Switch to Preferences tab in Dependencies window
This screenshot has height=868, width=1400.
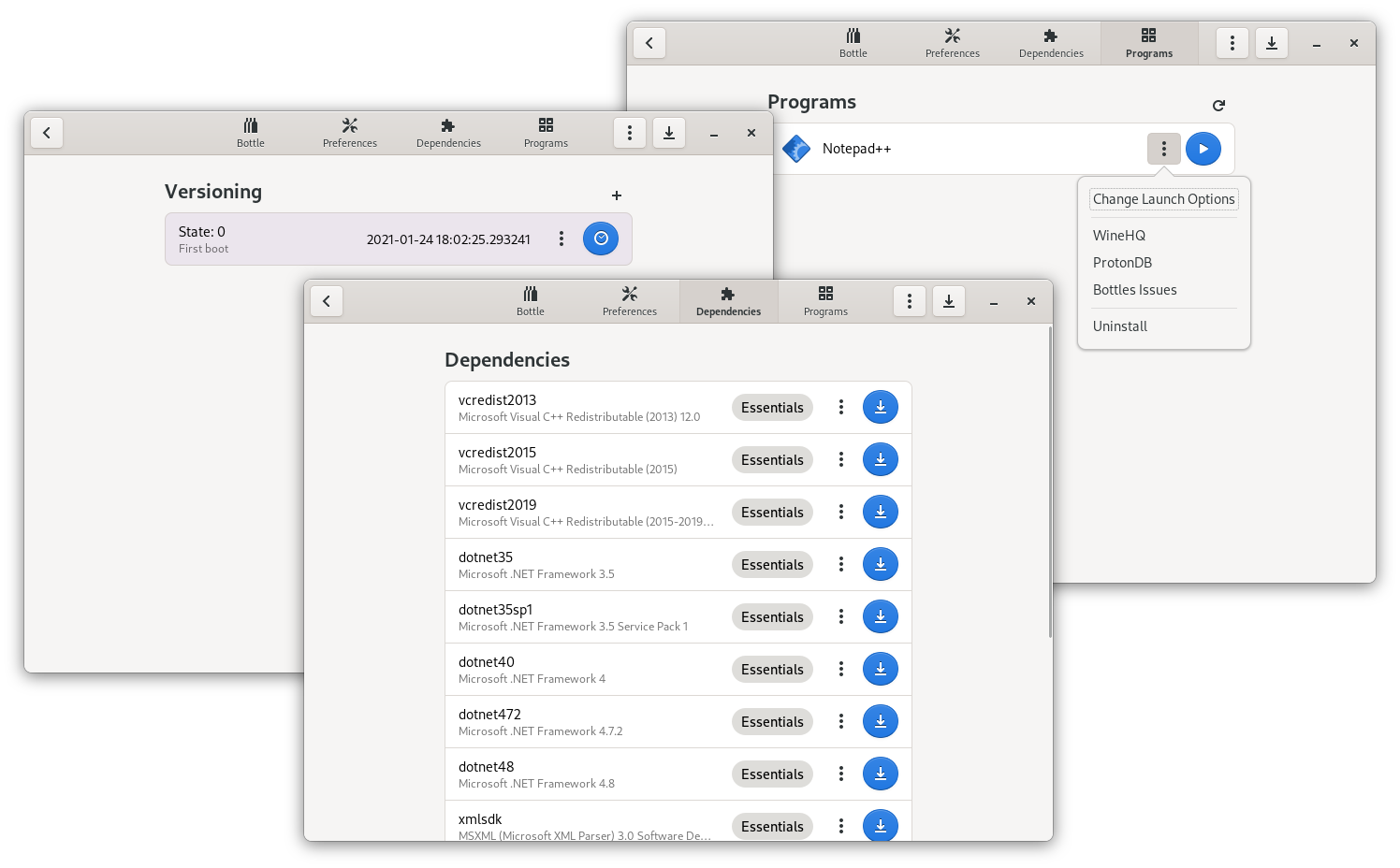click(629, 301)
